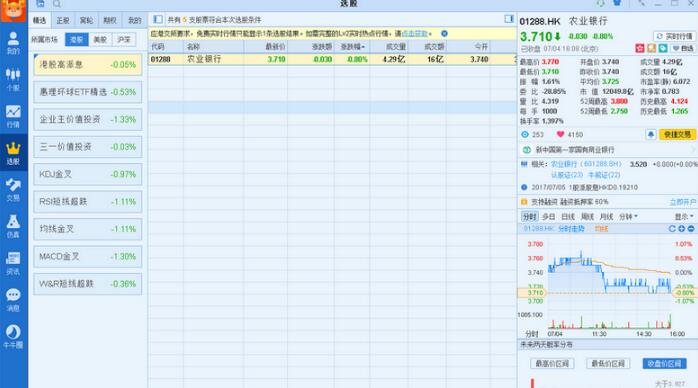Switch to the 精选 tab
Image resolution: width=698 pixels, height=388 pixels.
[x=40, y=20]
